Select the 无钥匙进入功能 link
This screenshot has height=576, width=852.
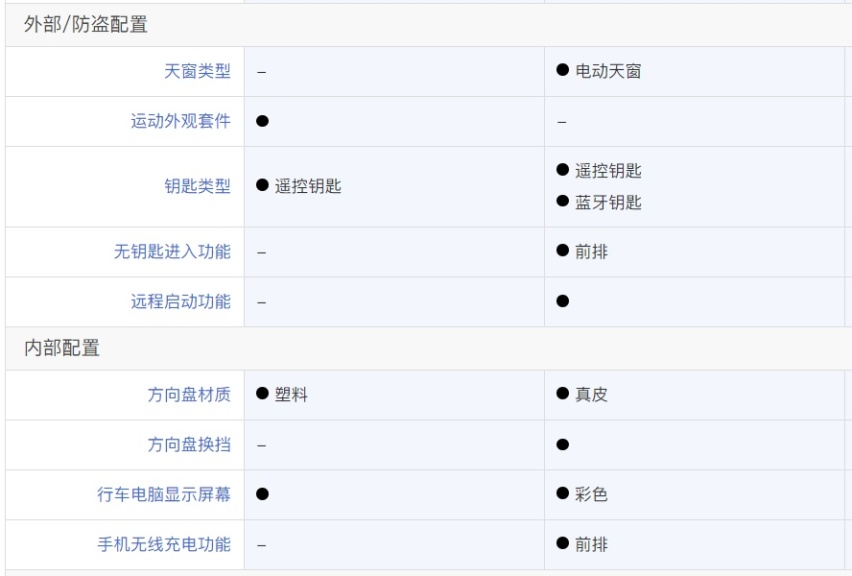point(172,252)
